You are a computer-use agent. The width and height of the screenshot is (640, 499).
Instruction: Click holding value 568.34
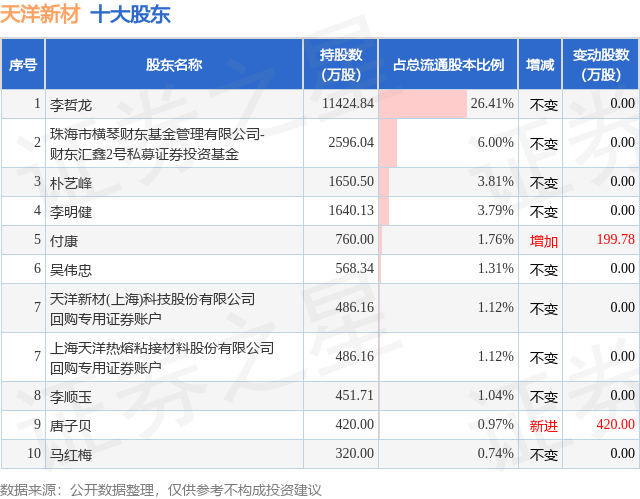coord(355,268)
